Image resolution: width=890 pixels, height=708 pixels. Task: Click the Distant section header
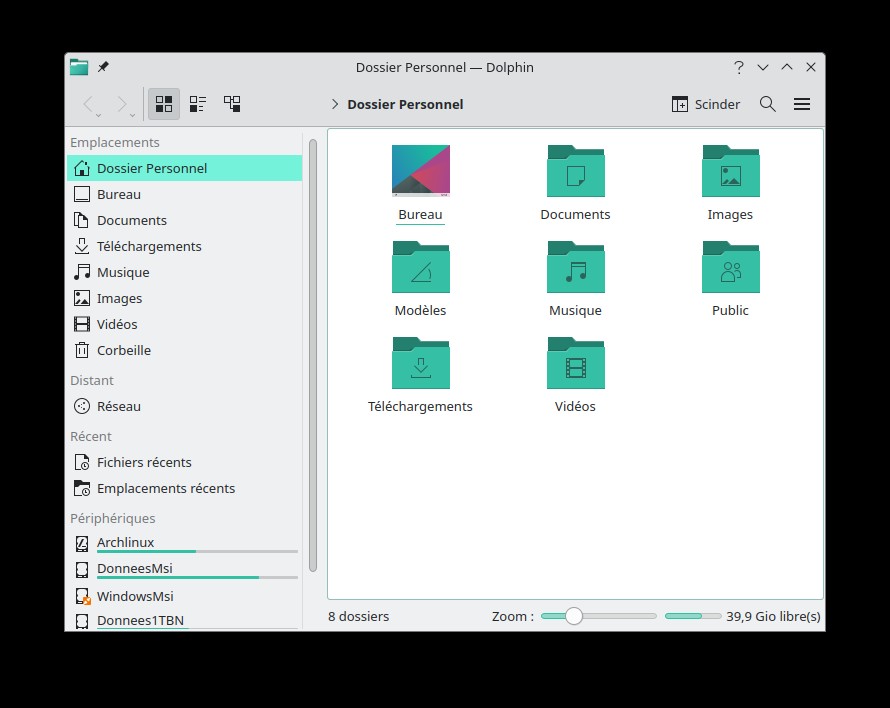(x=92, y=380)
